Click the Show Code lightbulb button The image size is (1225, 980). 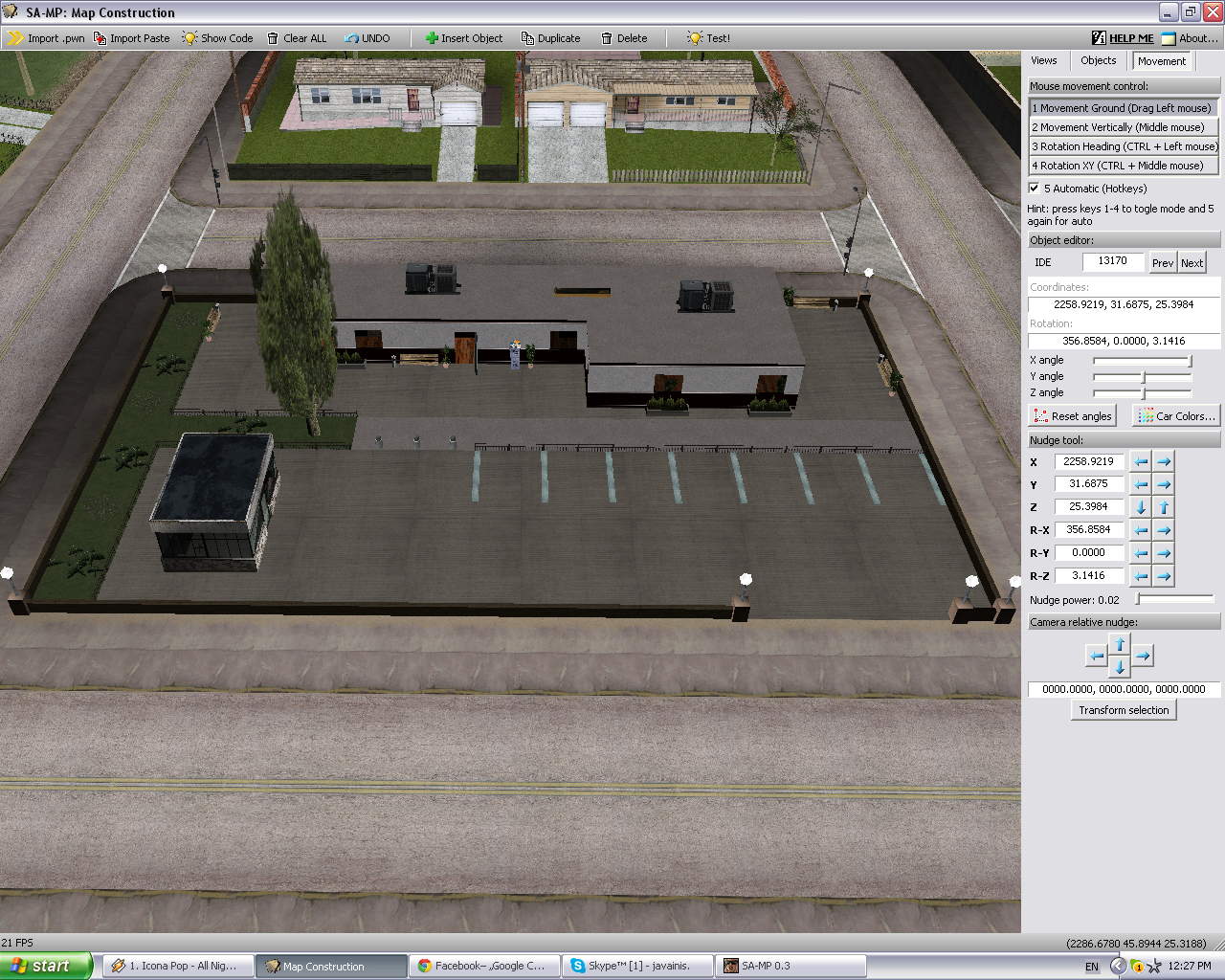(217, 38)
